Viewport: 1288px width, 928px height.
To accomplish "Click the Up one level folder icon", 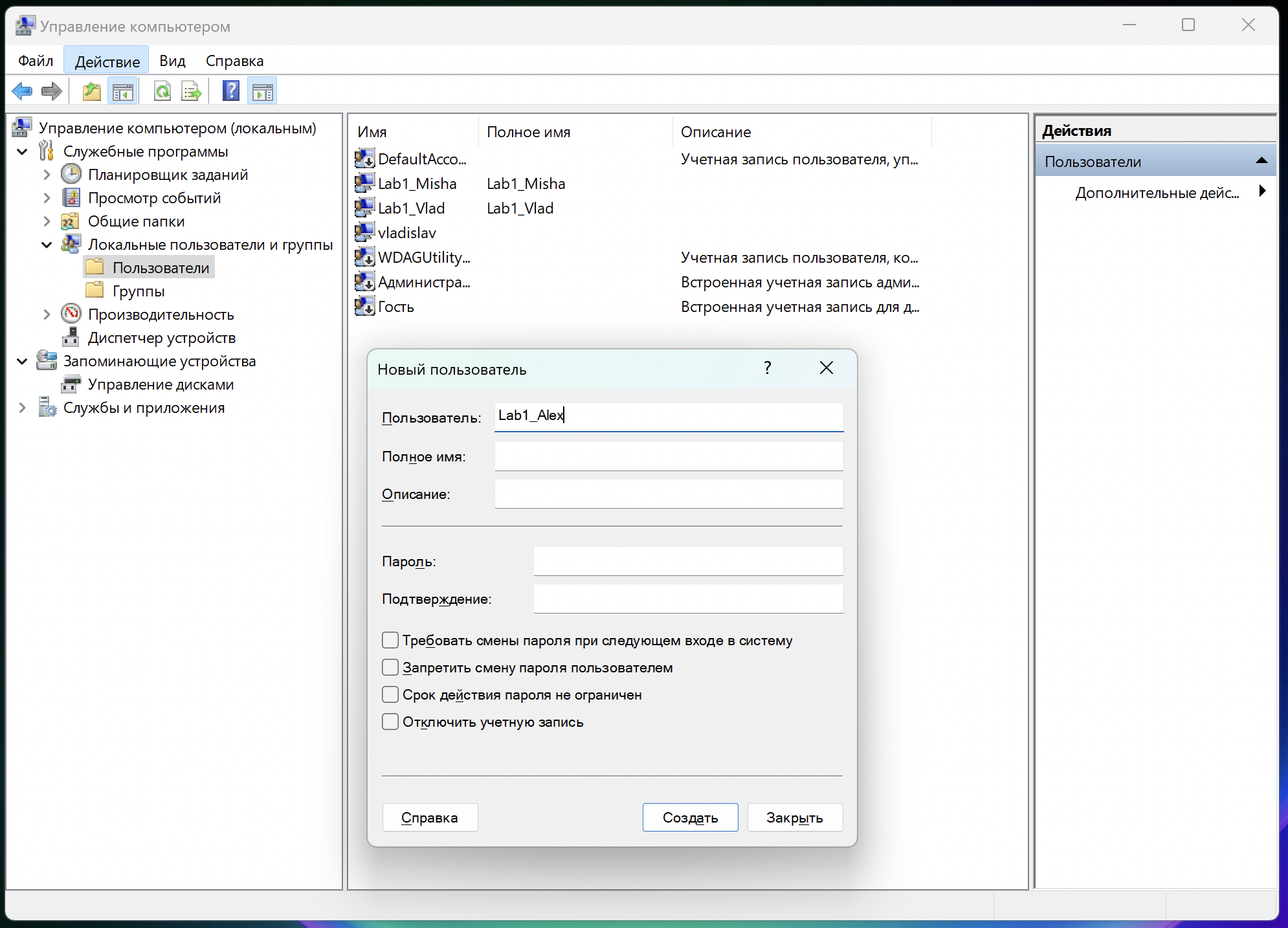I will click(92, 91).
